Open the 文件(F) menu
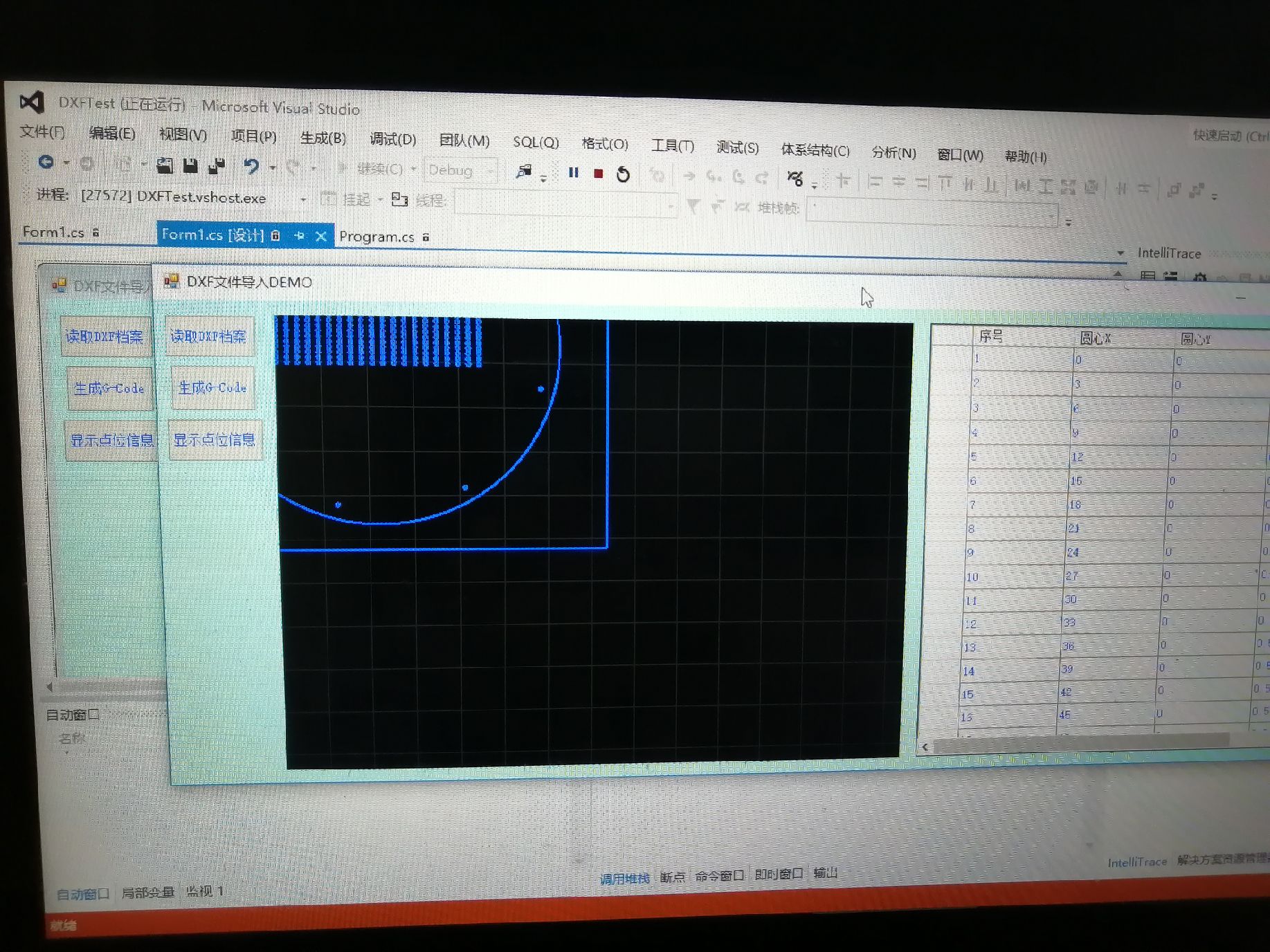This screenshot has width=1270, height=952. (42, 131)
